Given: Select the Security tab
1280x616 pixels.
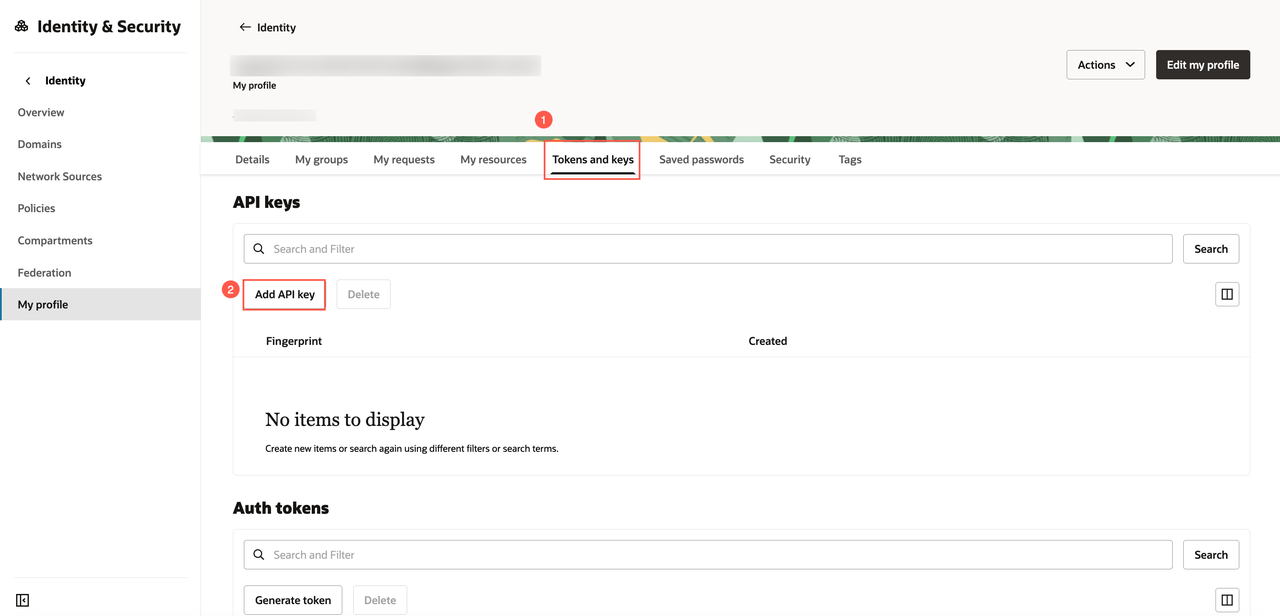Looking at the screenshot, I should (x=790, y=160).
